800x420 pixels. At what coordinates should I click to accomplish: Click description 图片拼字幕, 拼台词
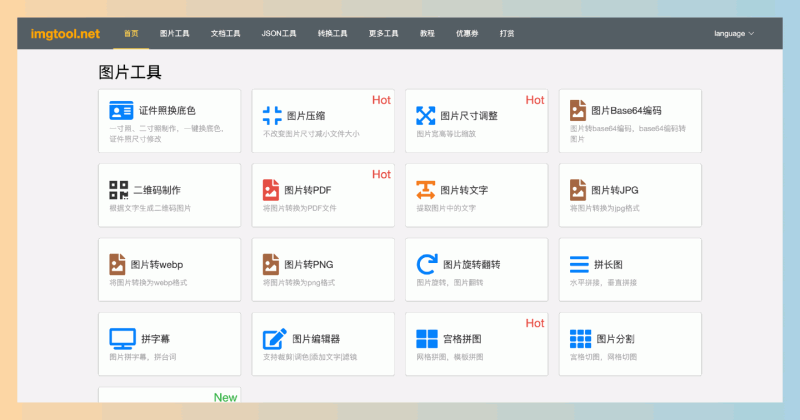(x=143, y=357)
